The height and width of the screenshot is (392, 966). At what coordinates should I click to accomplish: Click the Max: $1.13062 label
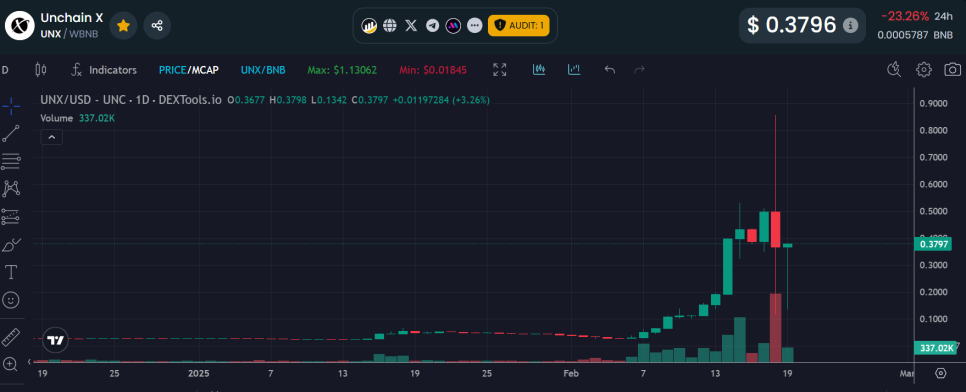342,70
